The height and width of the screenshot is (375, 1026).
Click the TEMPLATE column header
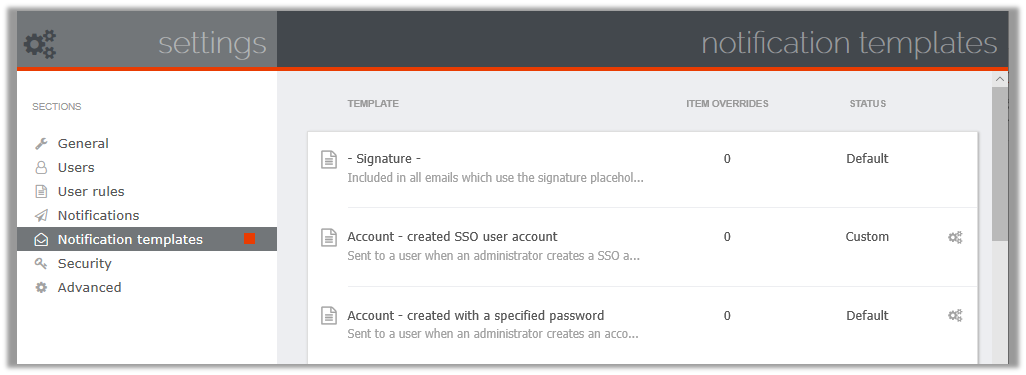pyautogui.click(x=373, y=103)
